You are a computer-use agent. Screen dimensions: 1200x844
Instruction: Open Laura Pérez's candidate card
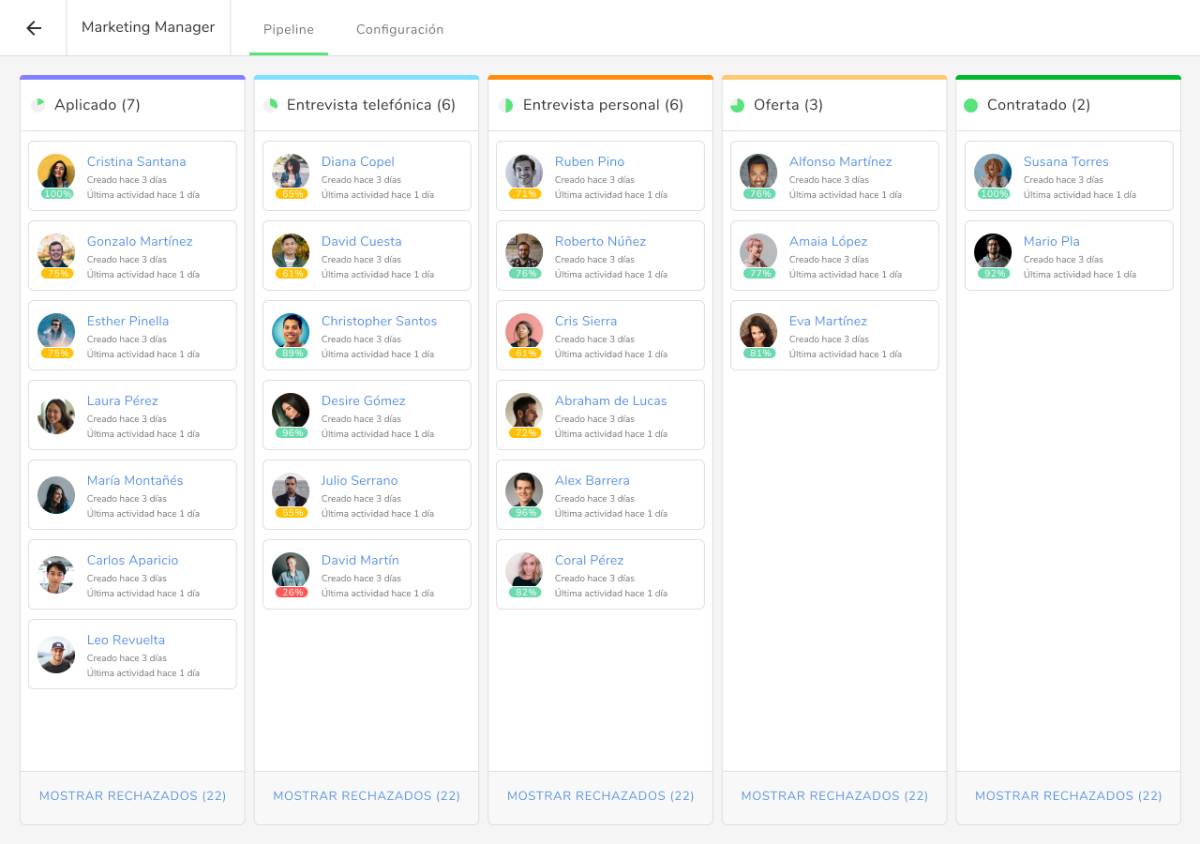click(x=132, y=414)
